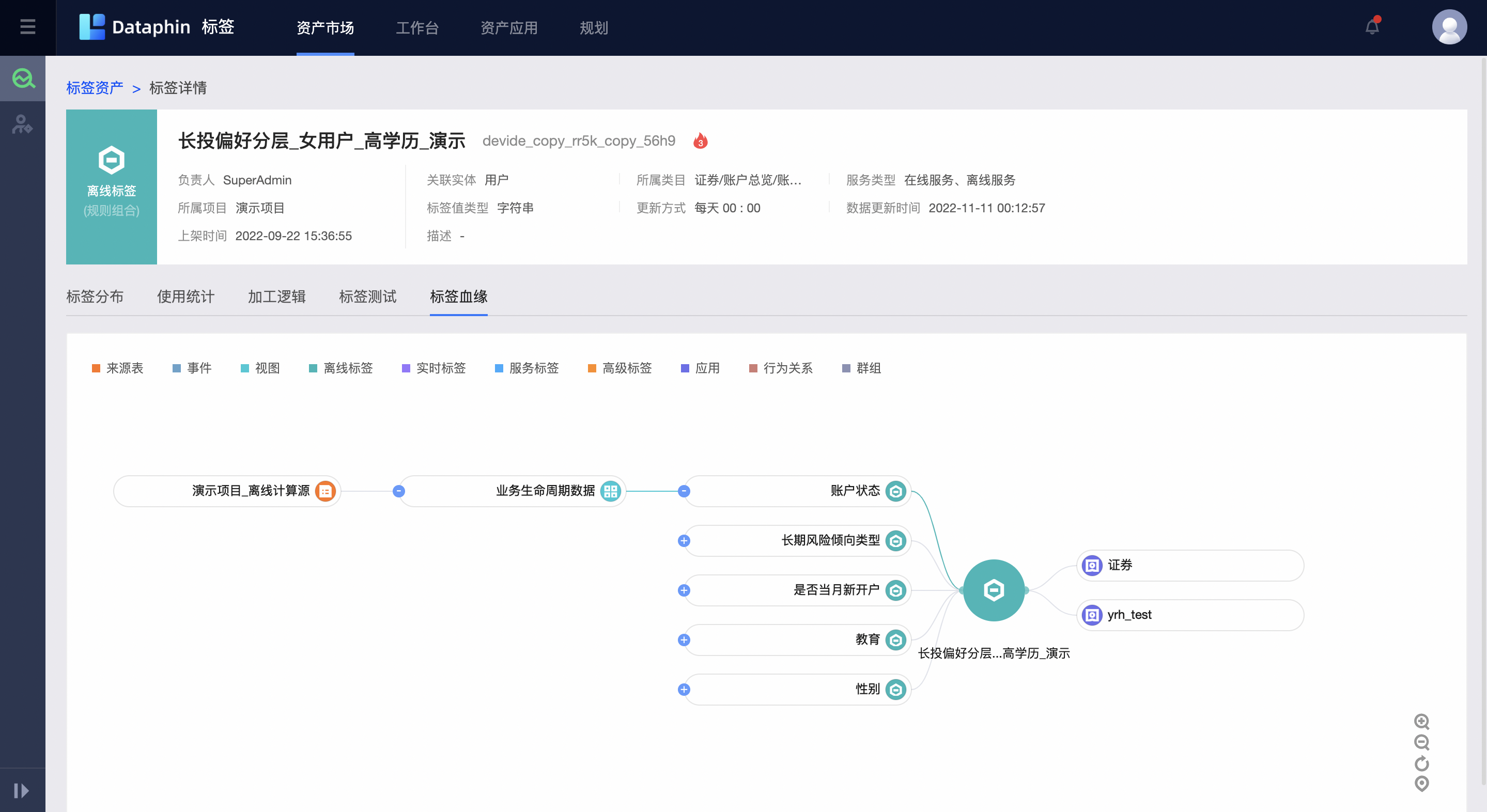The width and height of the screenshot is (1487, 812).
Task: Zoom in on the lineage graph
Action: coord(1421,722)
